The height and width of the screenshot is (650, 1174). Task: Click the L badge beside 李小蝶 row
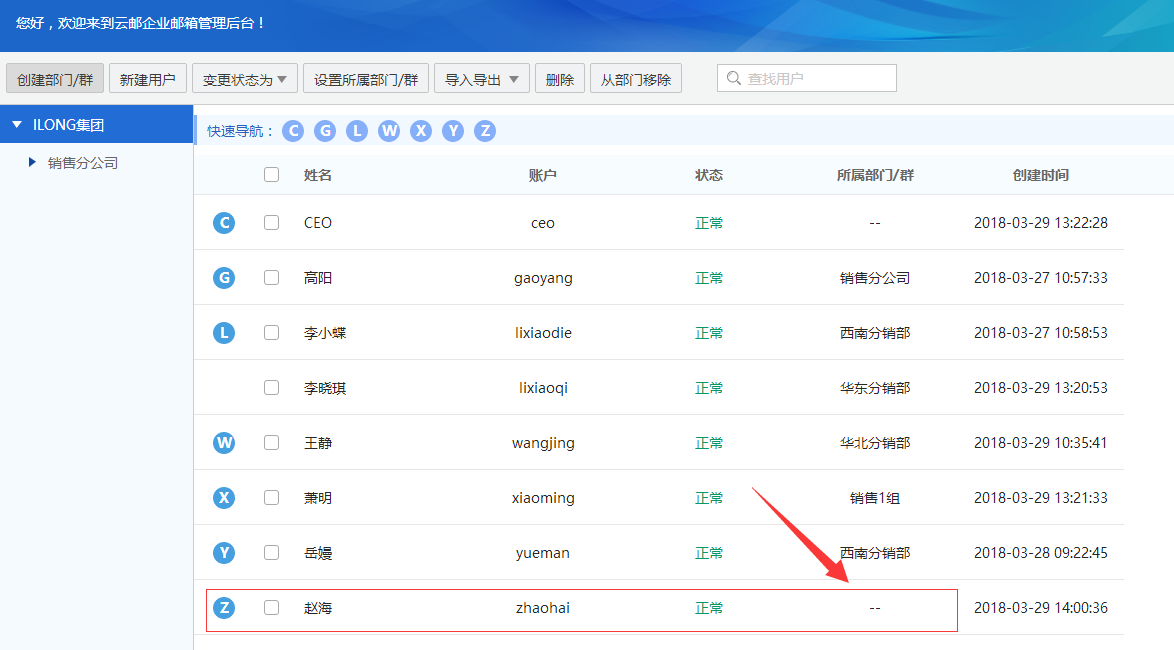point(224,332)
